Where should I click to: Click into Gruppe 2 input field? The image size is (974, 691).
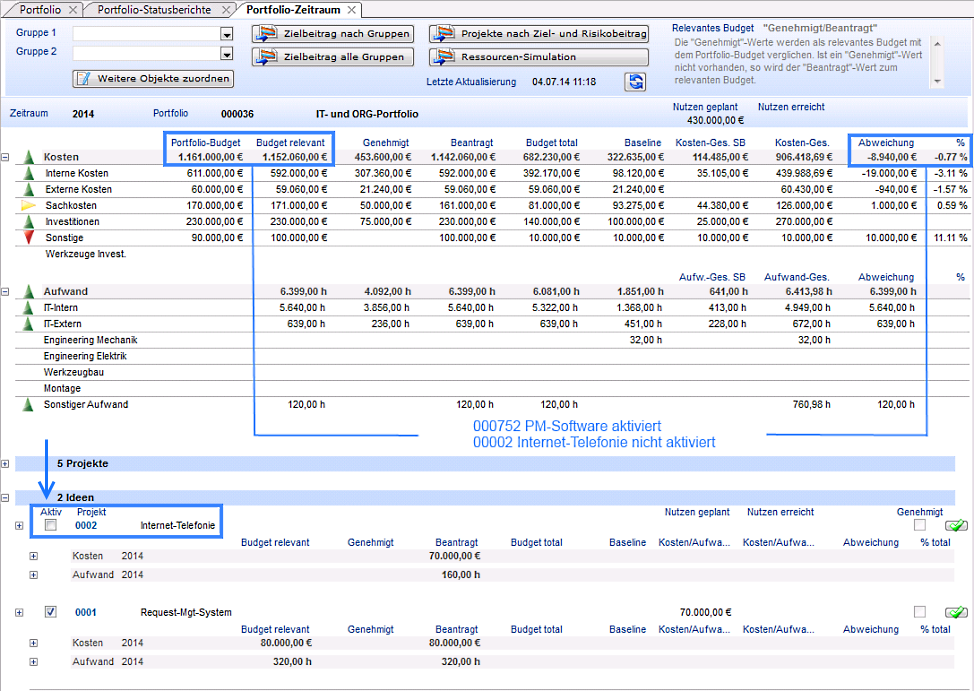(147, 54)
